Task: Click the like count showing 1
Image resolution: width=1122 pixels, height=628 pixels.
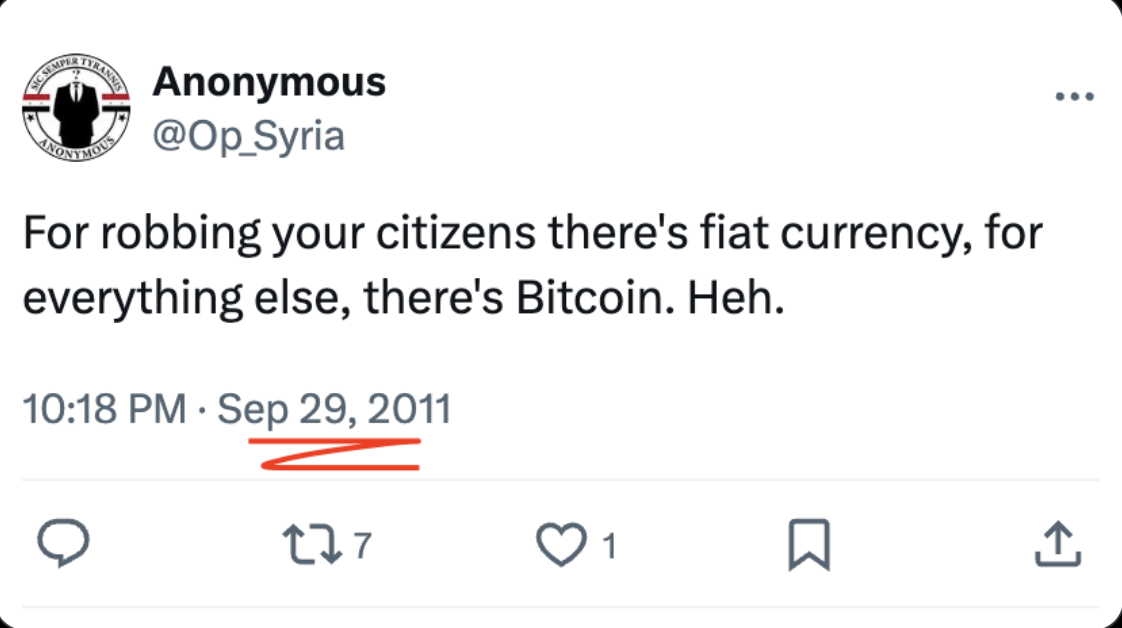Action: [609, 546]
